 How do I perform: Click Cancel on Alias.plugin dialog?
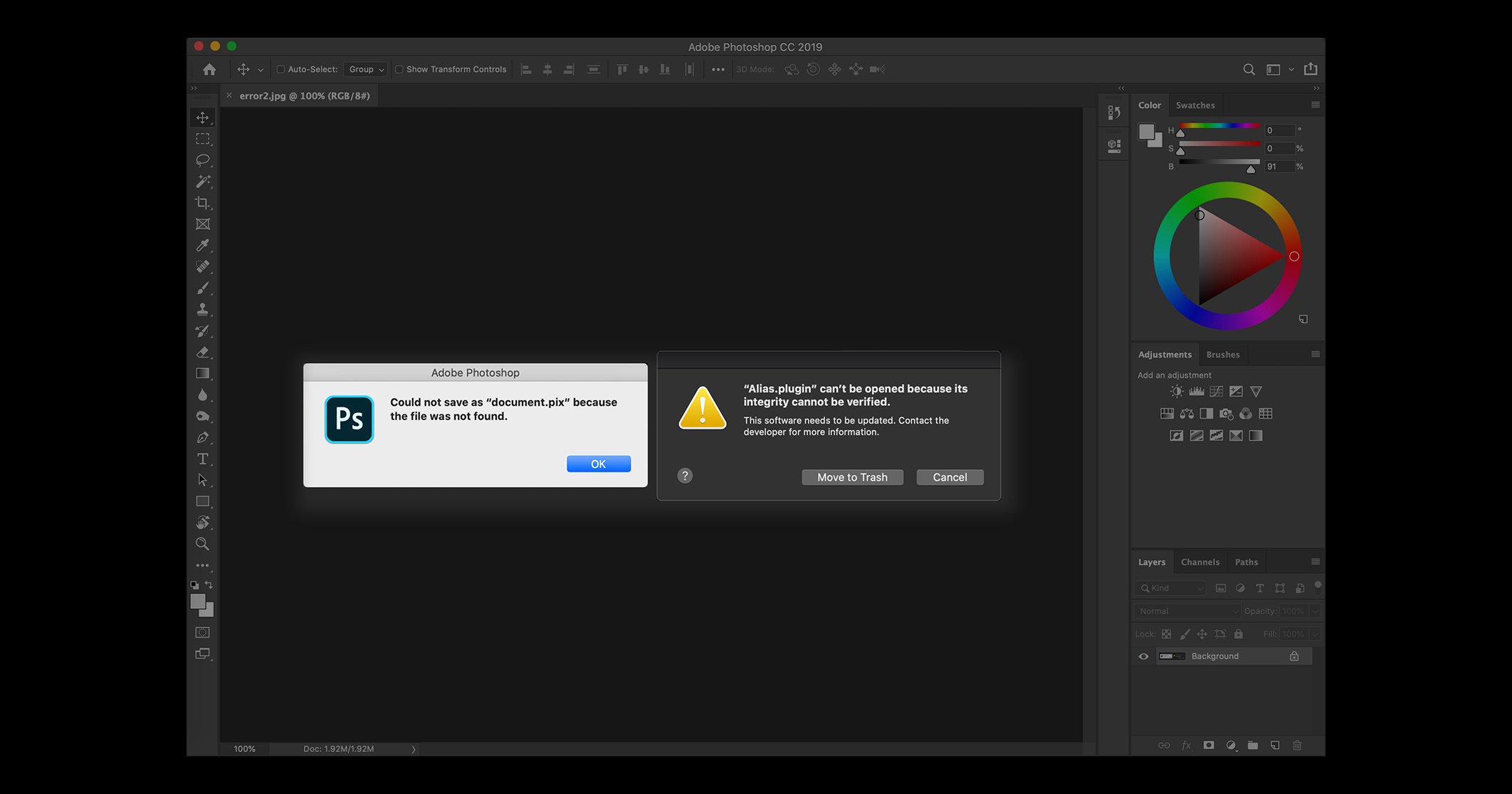[x=950, y=477]
